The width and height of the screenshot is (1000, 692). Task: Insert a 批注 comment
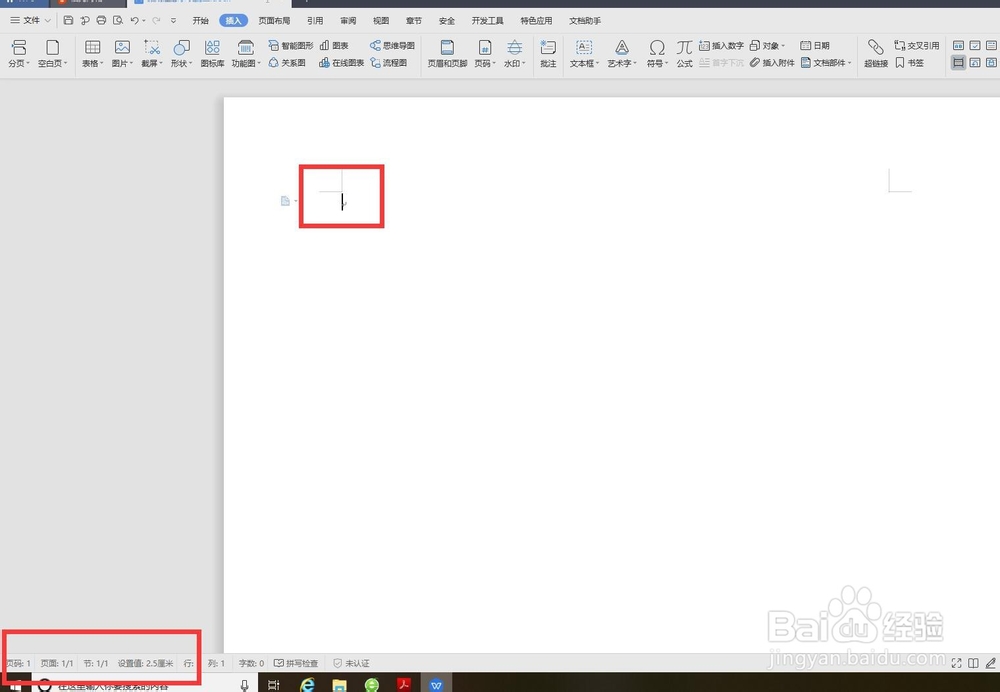tap(548, 53)
